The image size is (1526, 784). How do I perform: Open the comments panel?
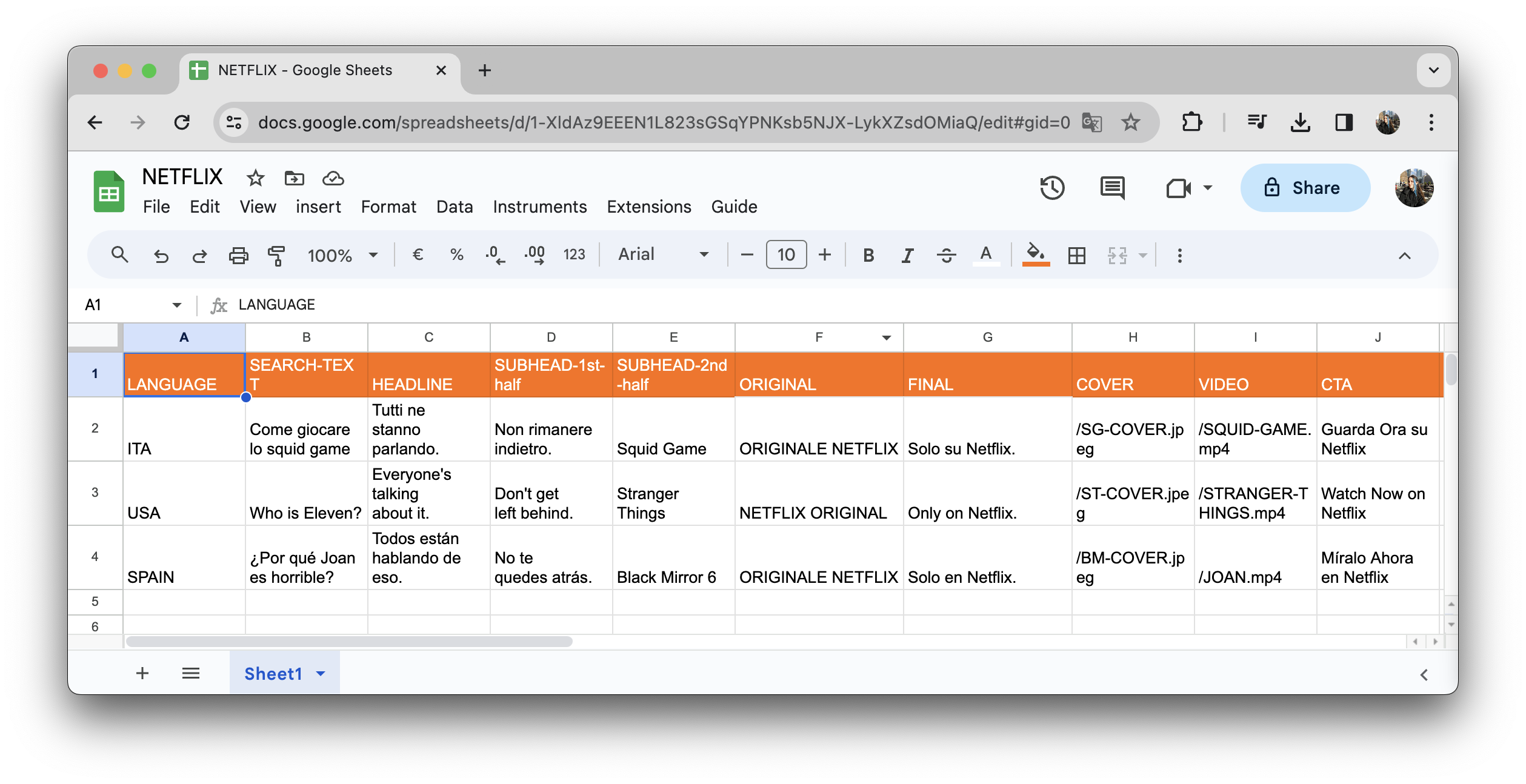pos(1112,188)
